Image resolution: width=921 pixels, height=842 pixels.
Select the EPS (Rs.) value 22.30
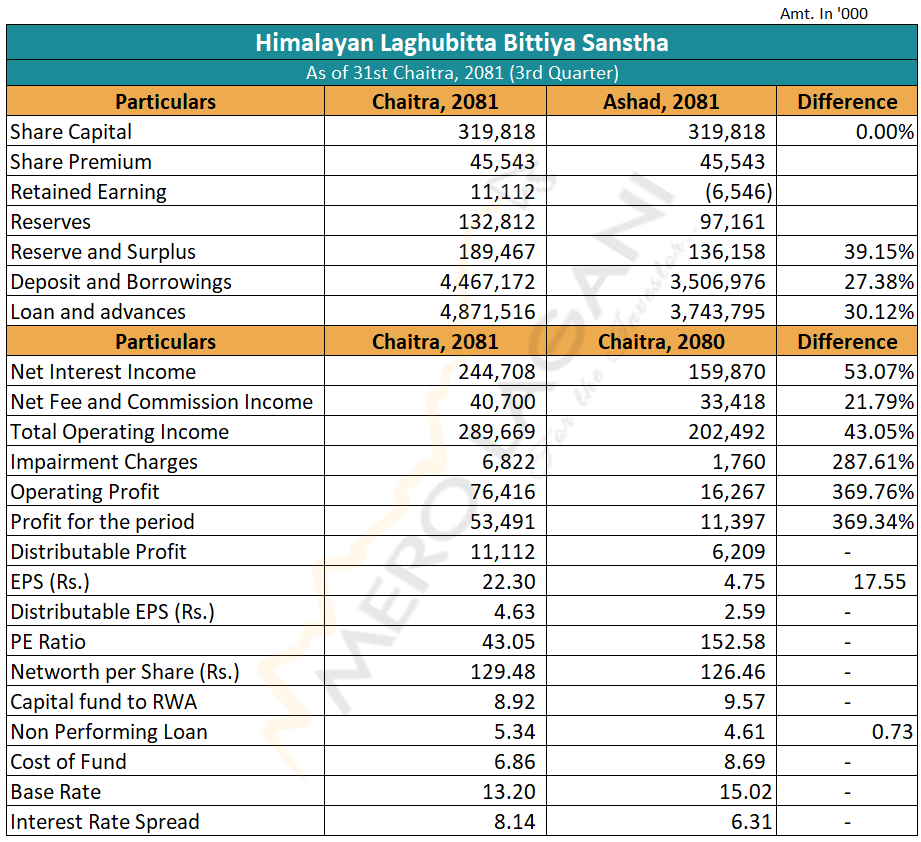(509, 582)
